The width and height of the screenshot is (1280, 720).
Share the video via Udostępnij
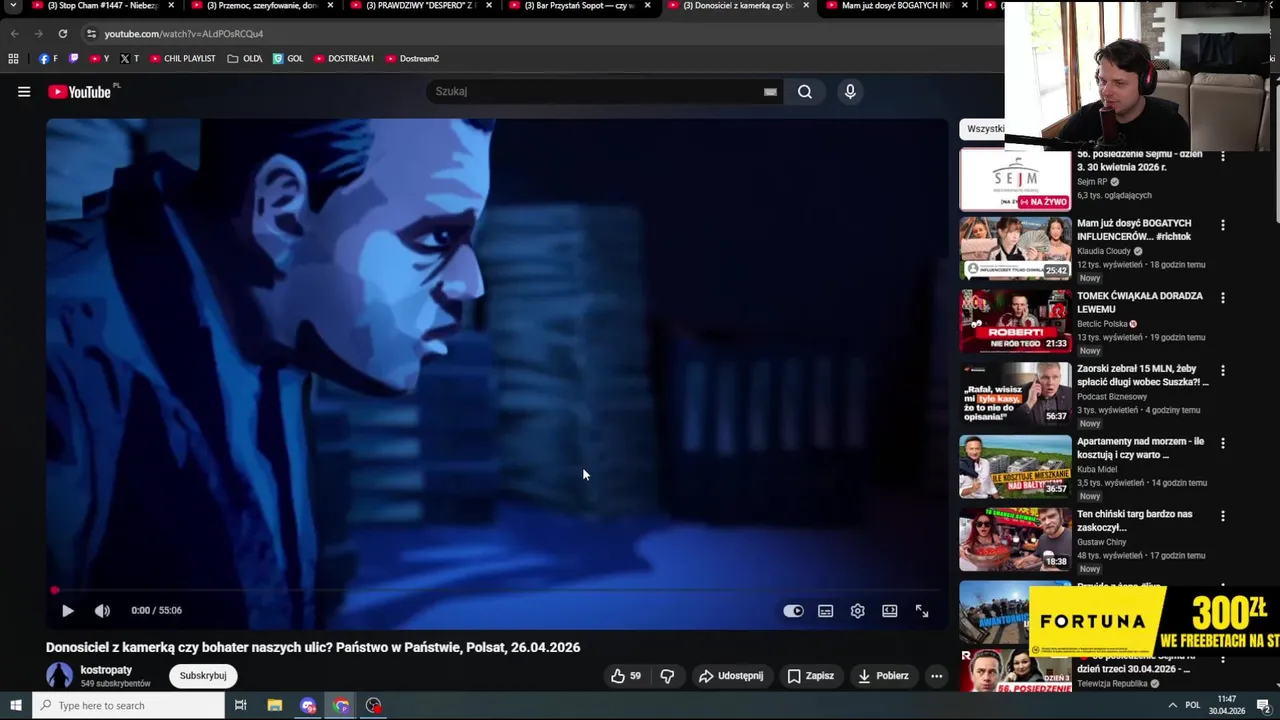coord(731,676)
